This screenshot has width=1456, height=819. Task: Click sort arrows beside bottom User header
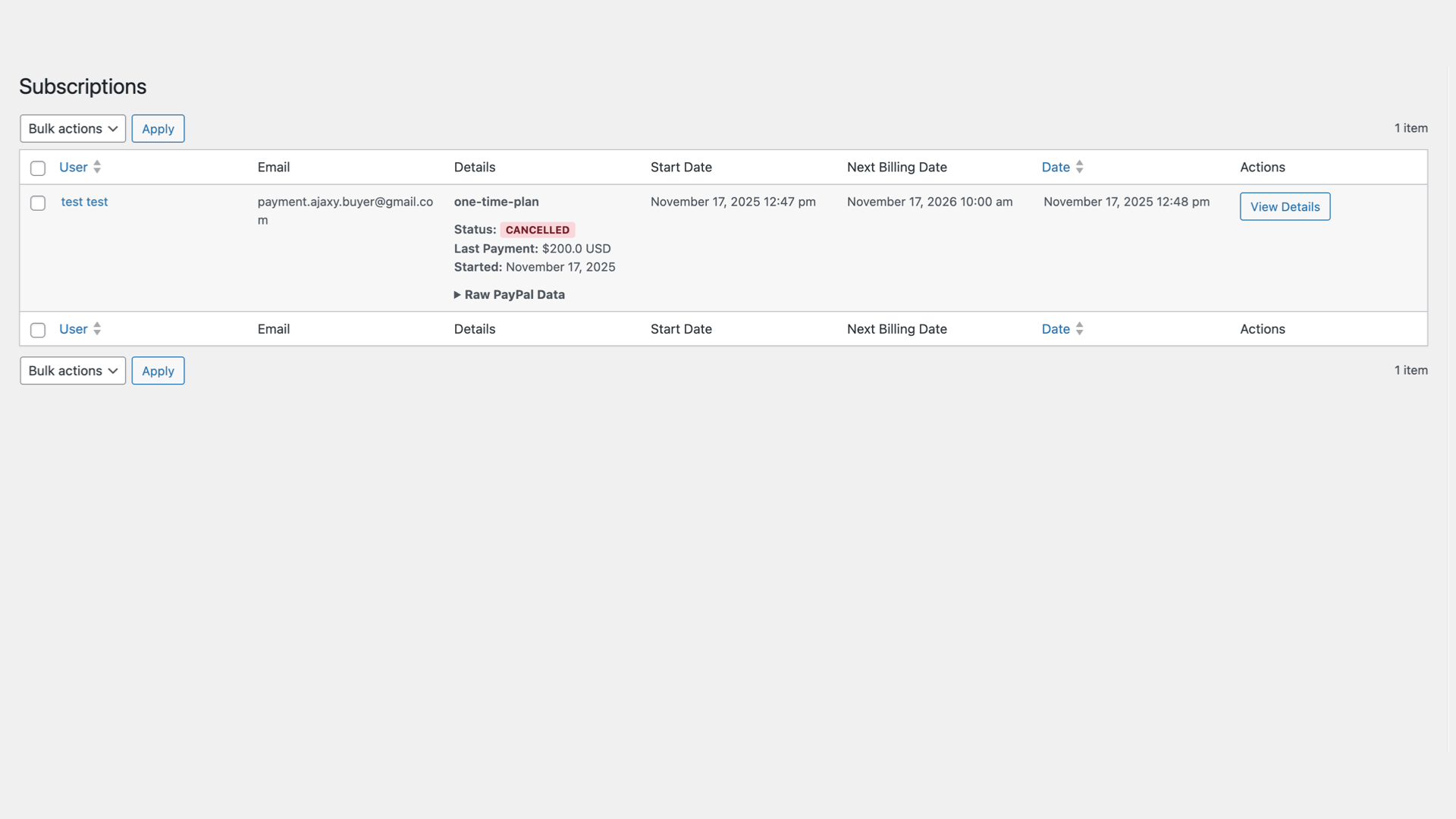coord(97,329)
